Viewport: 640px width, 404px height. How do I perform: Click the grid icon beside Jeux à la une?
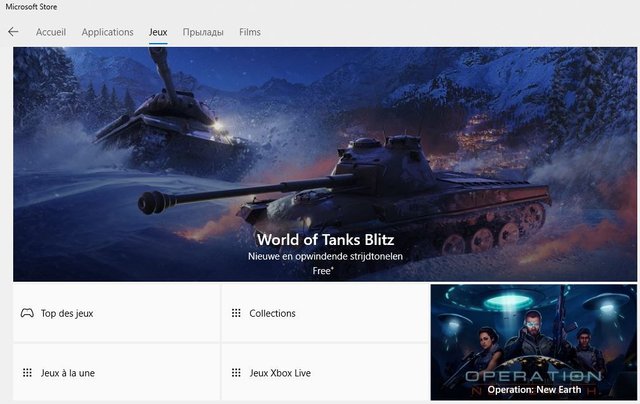(27, 373)
